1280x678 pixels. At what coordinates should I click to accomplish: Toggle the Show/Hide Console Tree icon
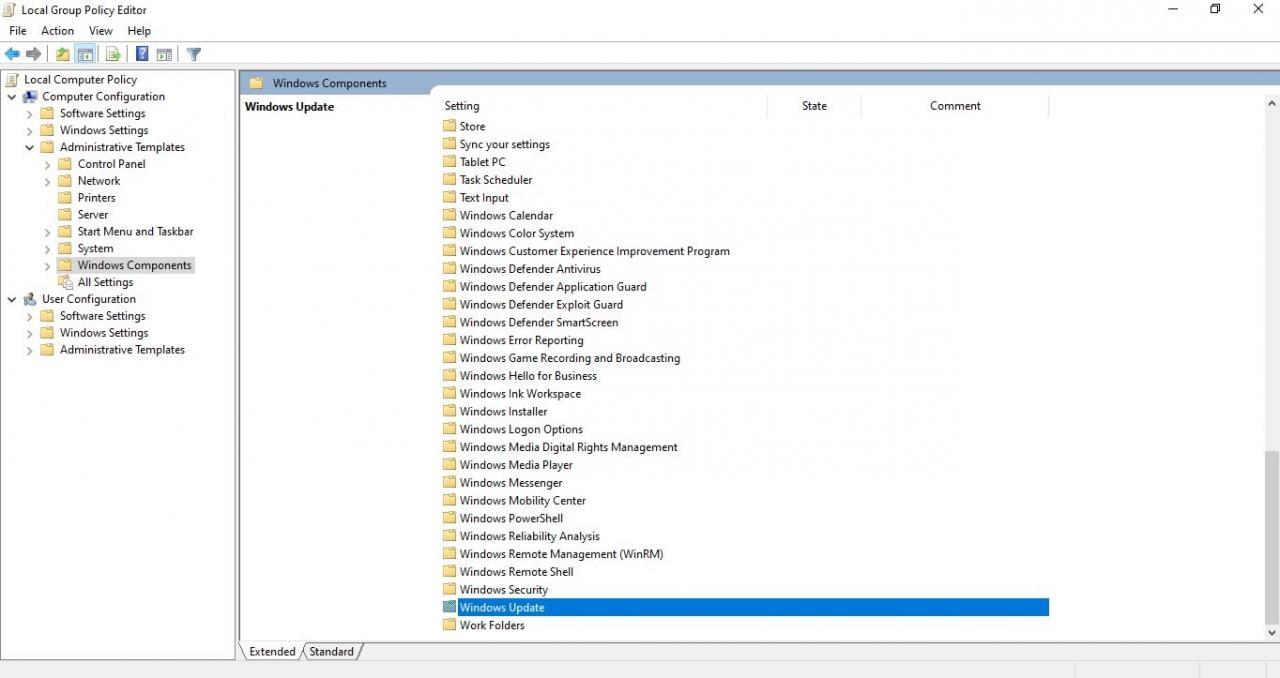click(x=86, y=54)
